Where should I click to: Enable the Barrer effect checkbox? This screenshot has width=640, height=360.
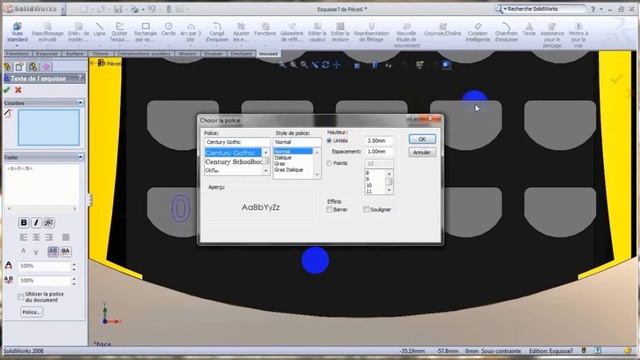329,209
